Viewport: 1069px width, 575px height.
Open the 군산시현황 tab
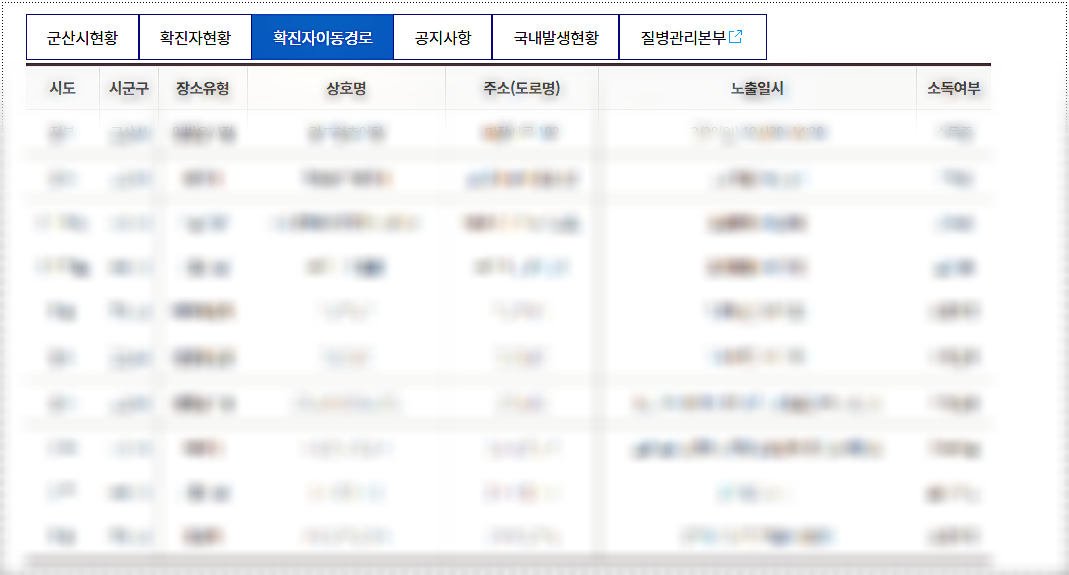(x=82, y=38)
